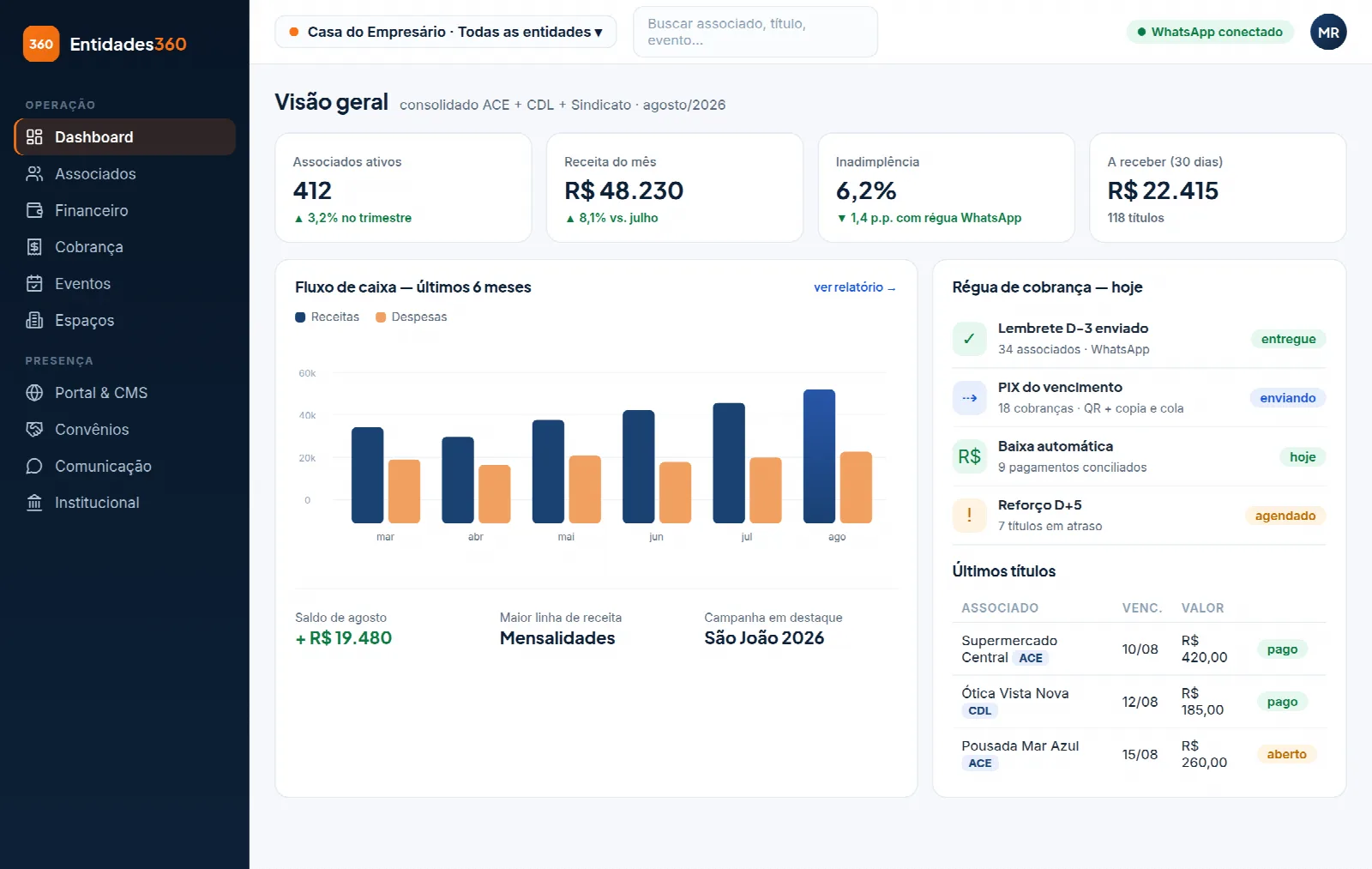Click the arrow icon for PIX do vencimento
This screenshot has width=1372, height=869.
pos(969,398)
